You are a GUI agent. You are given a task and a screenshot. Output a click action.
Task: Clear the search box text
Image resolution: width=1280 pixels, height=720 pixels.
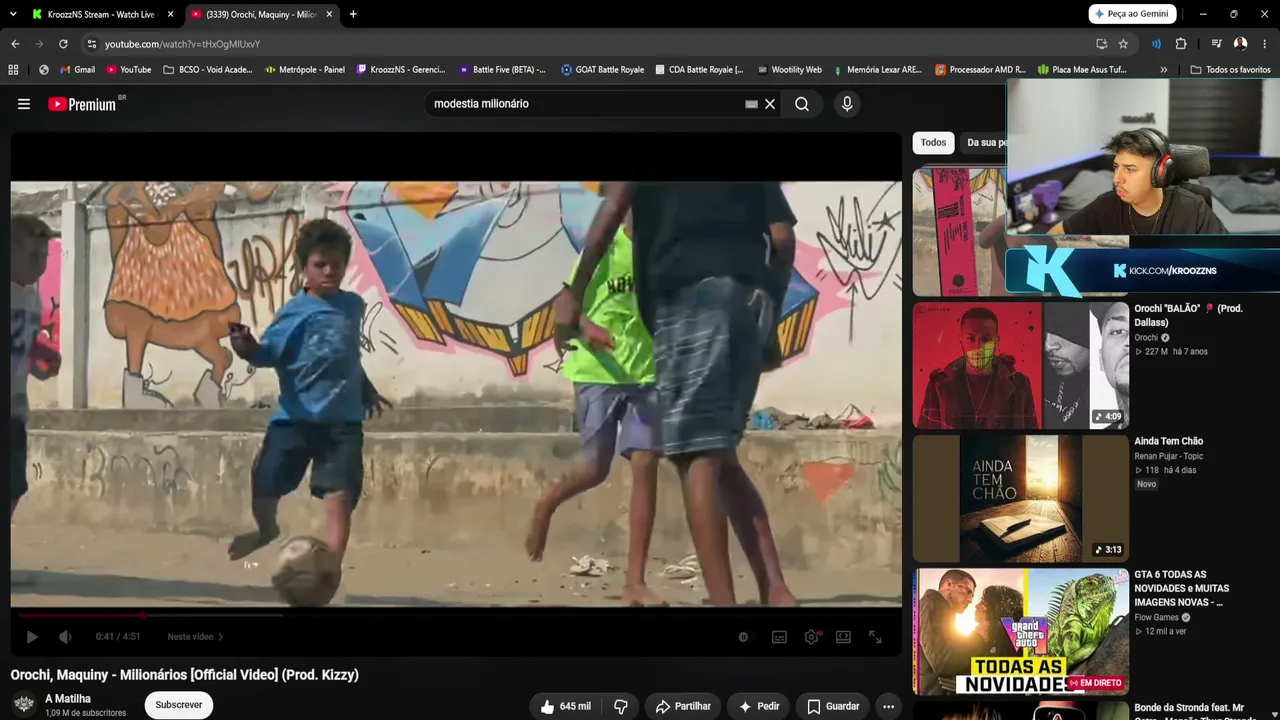(770, 104)
